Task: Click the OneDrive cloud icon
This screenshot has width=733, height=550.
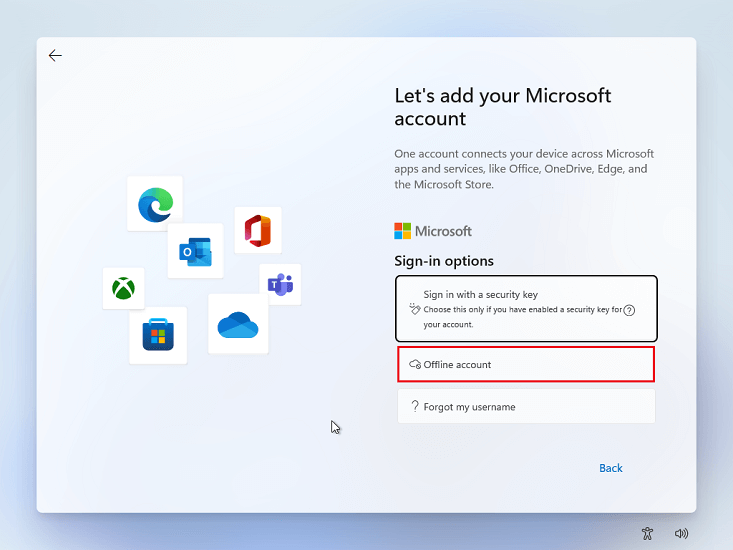Action: (x=238, y=324)
